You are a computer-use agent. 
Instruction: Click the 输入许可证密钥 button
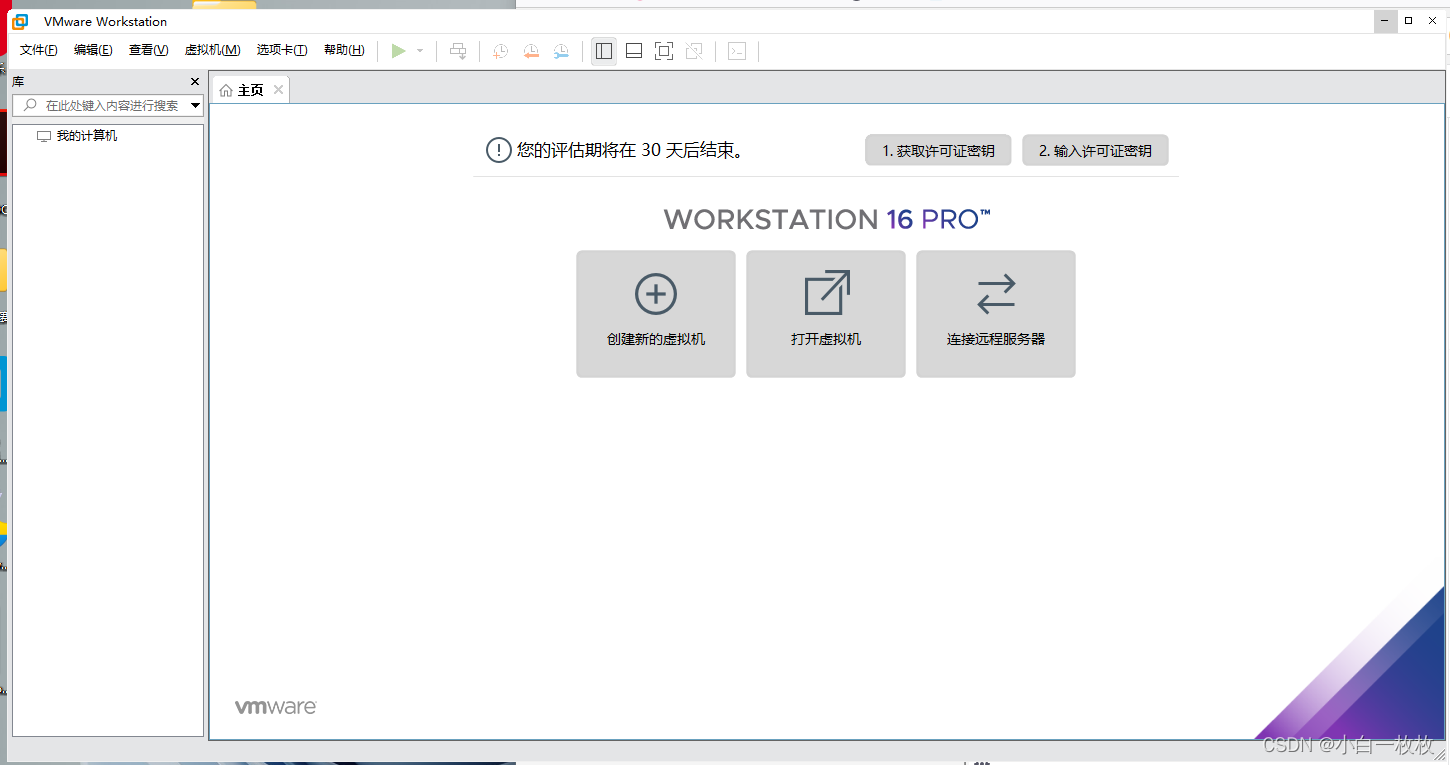[x=1095, y=151]
